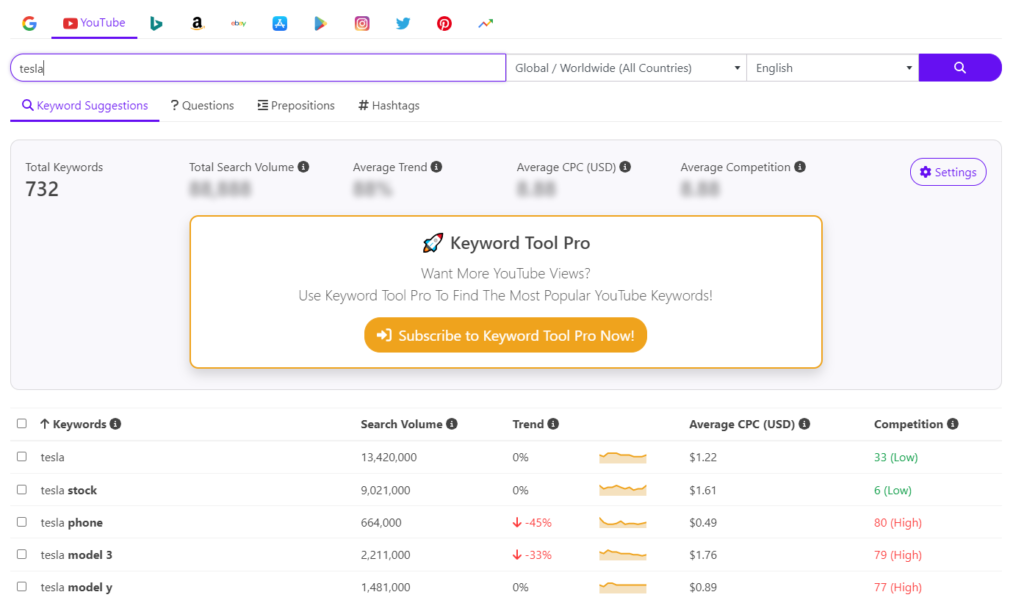Open the Hashtags tab
The height and width of the screenshot is (603, 1024).
(x=389, y=105)
